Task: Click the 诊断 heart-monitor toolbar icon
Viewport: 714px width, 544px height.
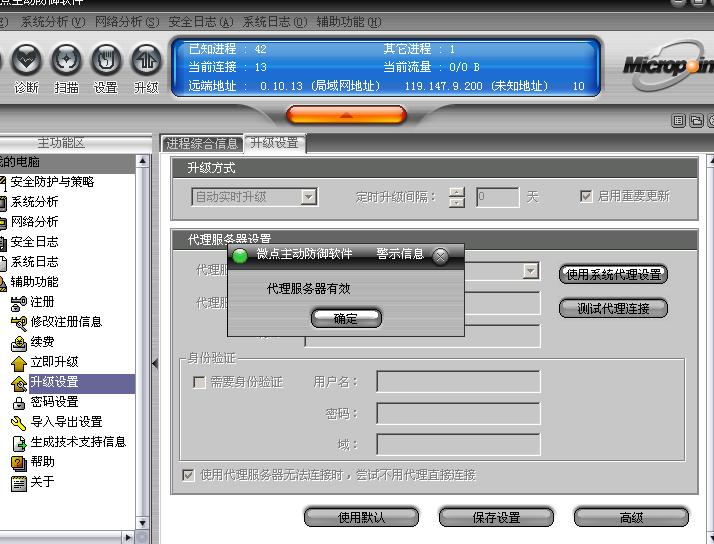Action: pos(26,60)
